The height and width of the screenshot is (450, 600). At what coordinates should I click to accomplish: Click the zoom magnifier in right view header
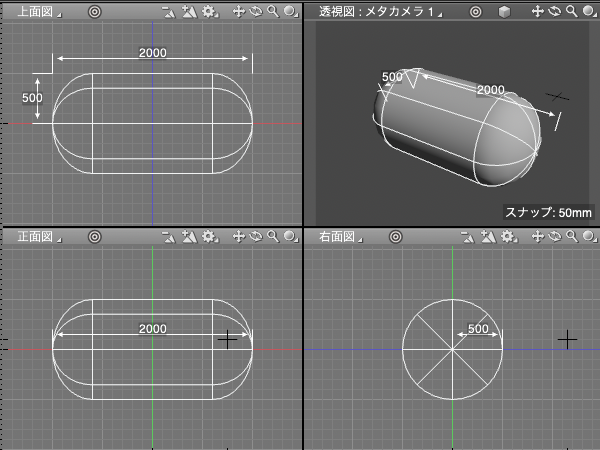point(569,237)
